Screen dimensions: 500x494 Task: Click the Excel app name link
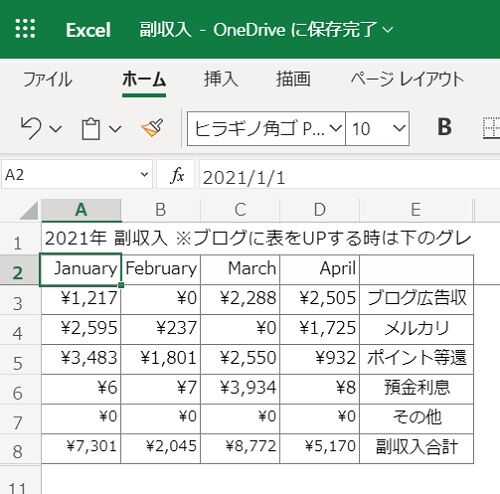pos(88,30)
